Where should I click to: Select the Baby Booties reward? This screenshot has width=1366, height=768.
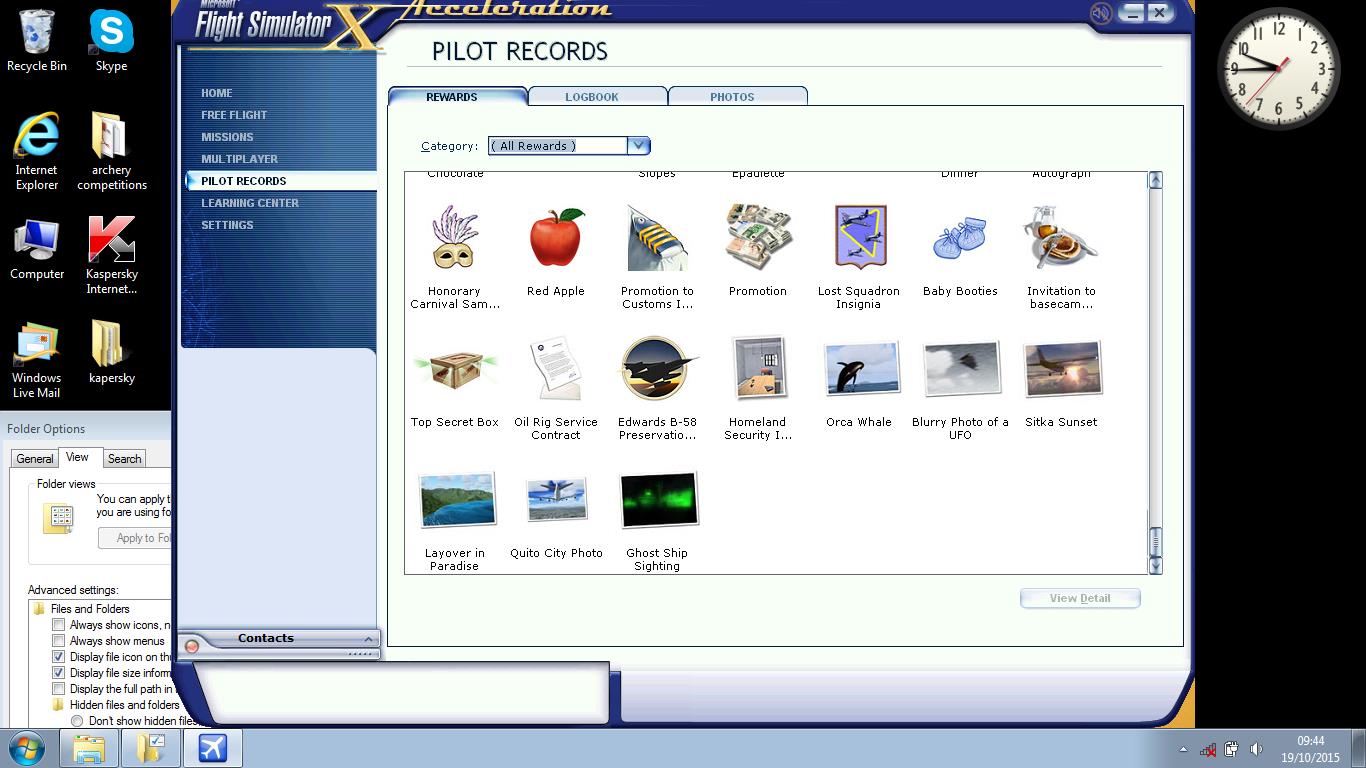click(960, 240)
